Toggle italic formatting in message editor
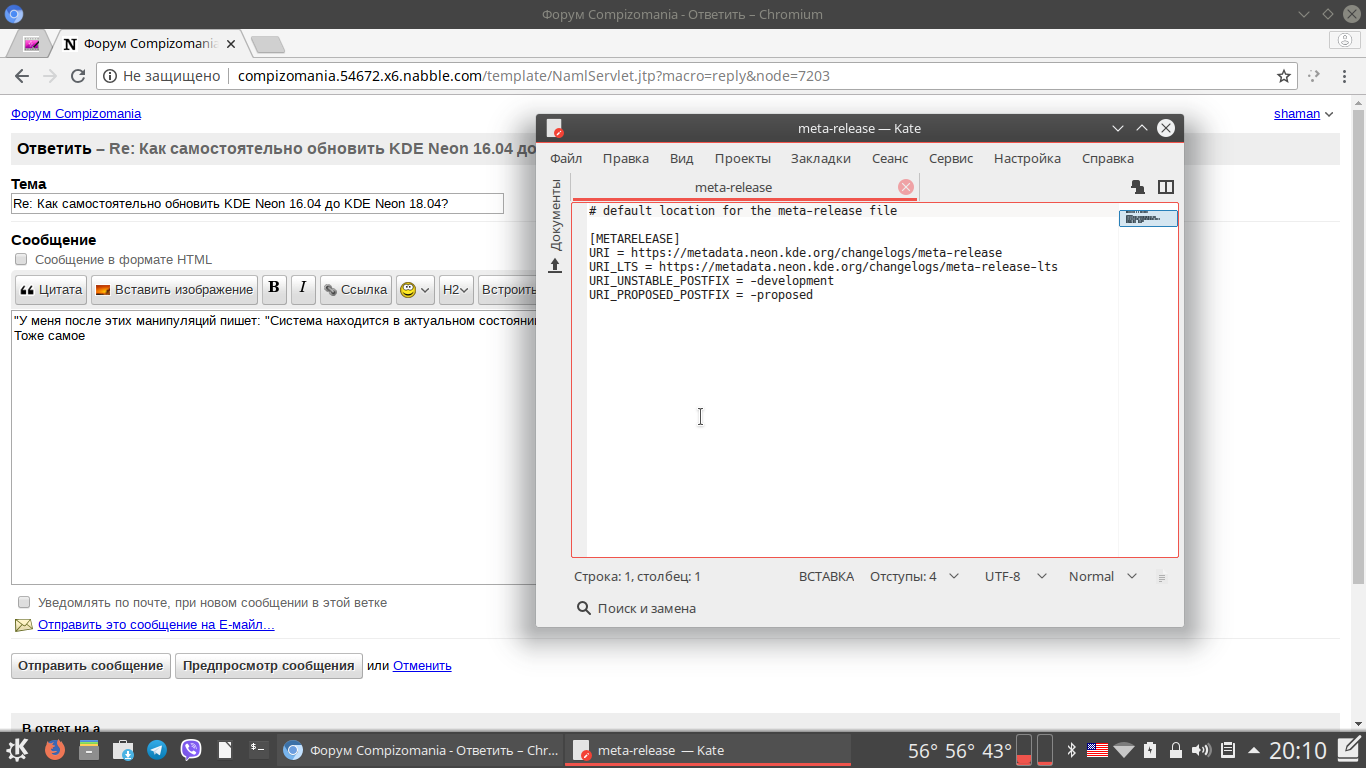The height and width of the screenshot is (768, 1366). point(304,289)
